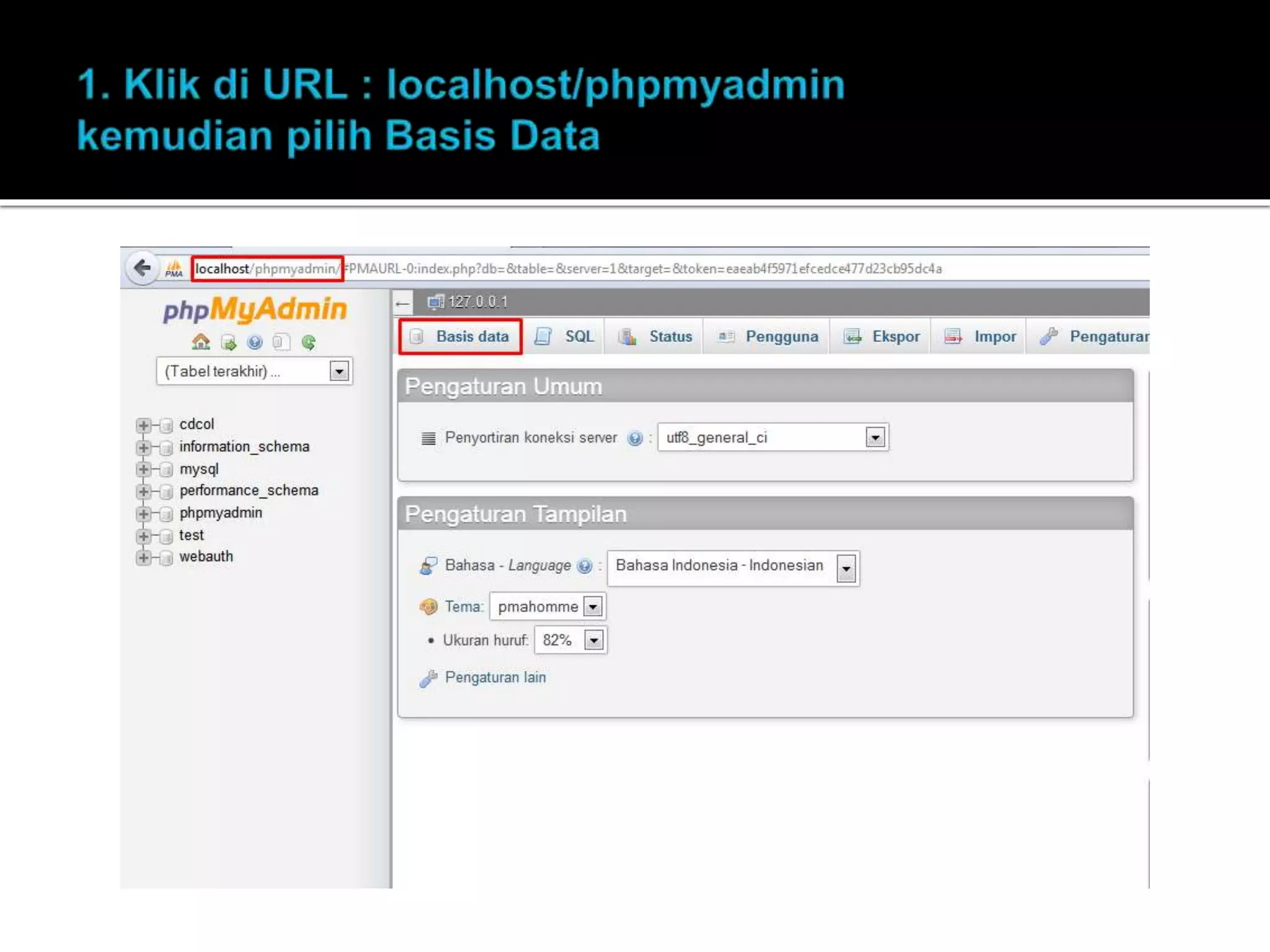Open the documentation help icon in sidebar
This screenshot has height=952, width=1270.
coord(255,342)
